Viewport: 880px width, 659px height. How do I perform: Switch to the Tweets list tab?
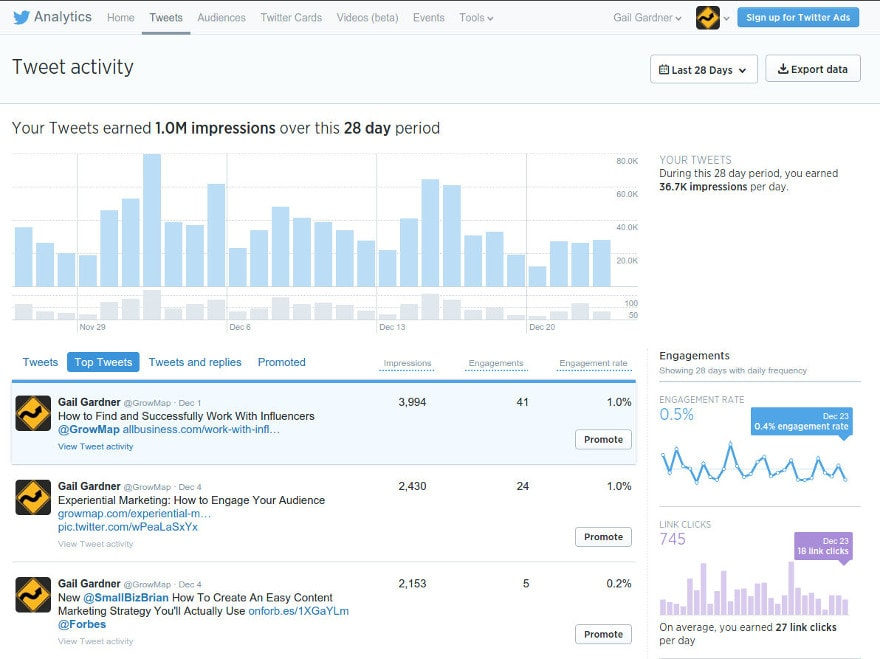40,362
